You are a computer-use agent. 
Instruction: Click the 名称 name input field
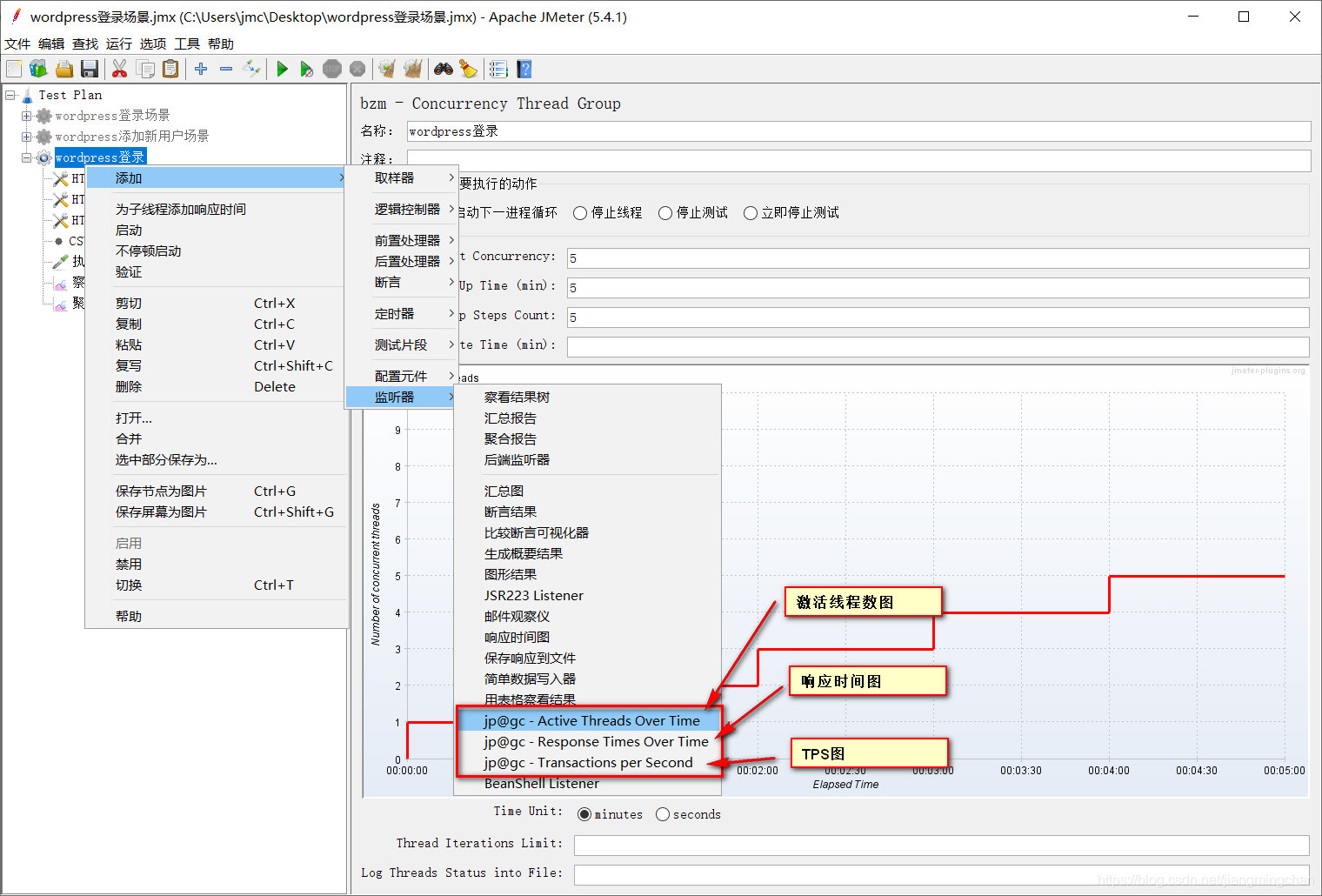pos(858,131)
